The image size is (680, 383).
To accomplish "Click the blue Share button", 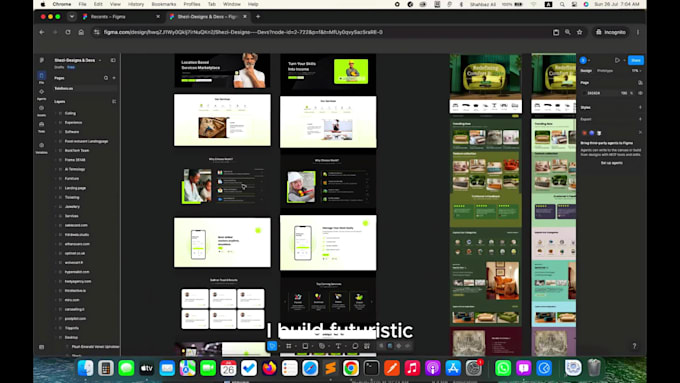I will [636, 60].
